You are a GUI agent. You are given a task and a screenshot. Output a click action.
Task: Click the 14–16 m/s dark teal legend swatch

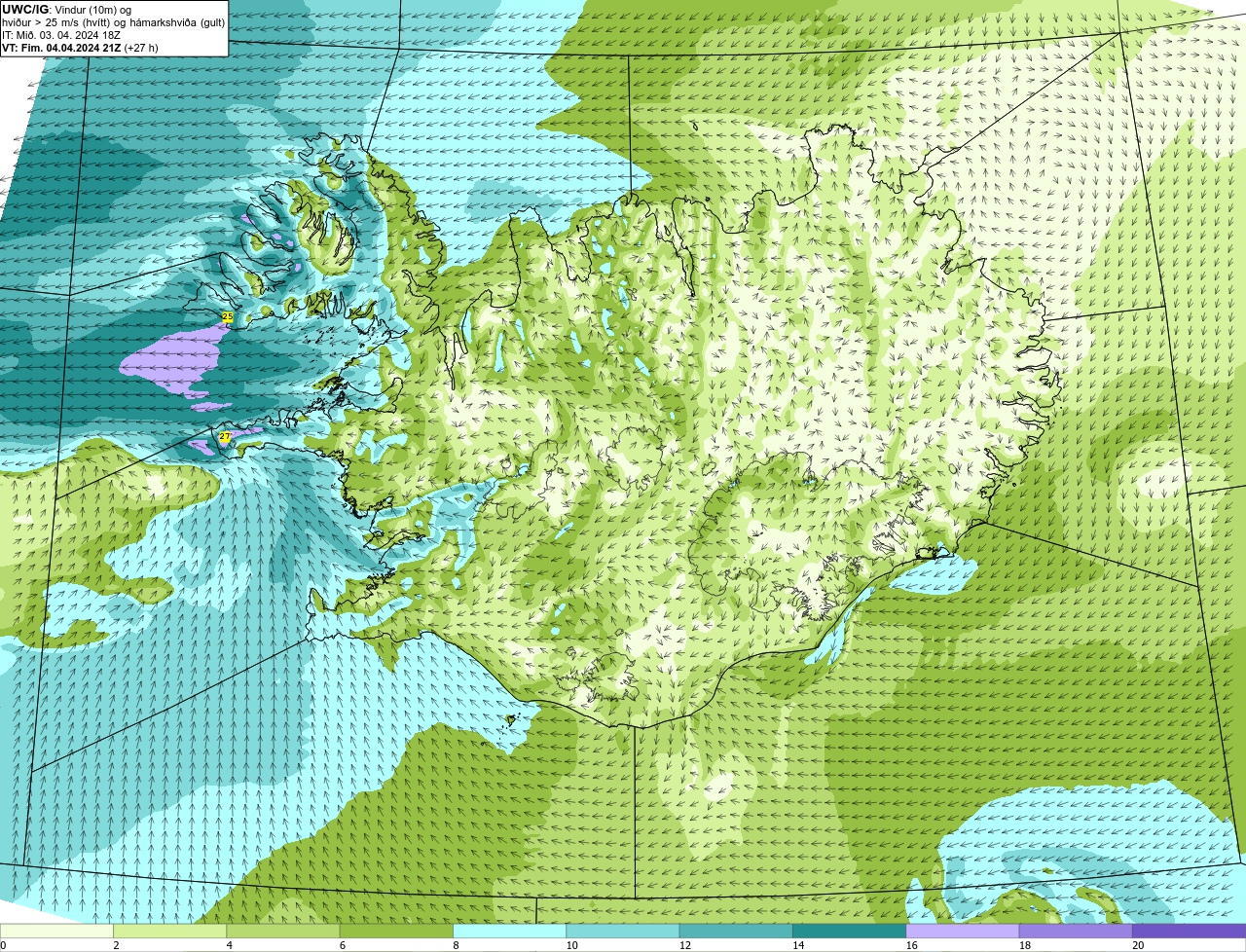click(849, 931)
